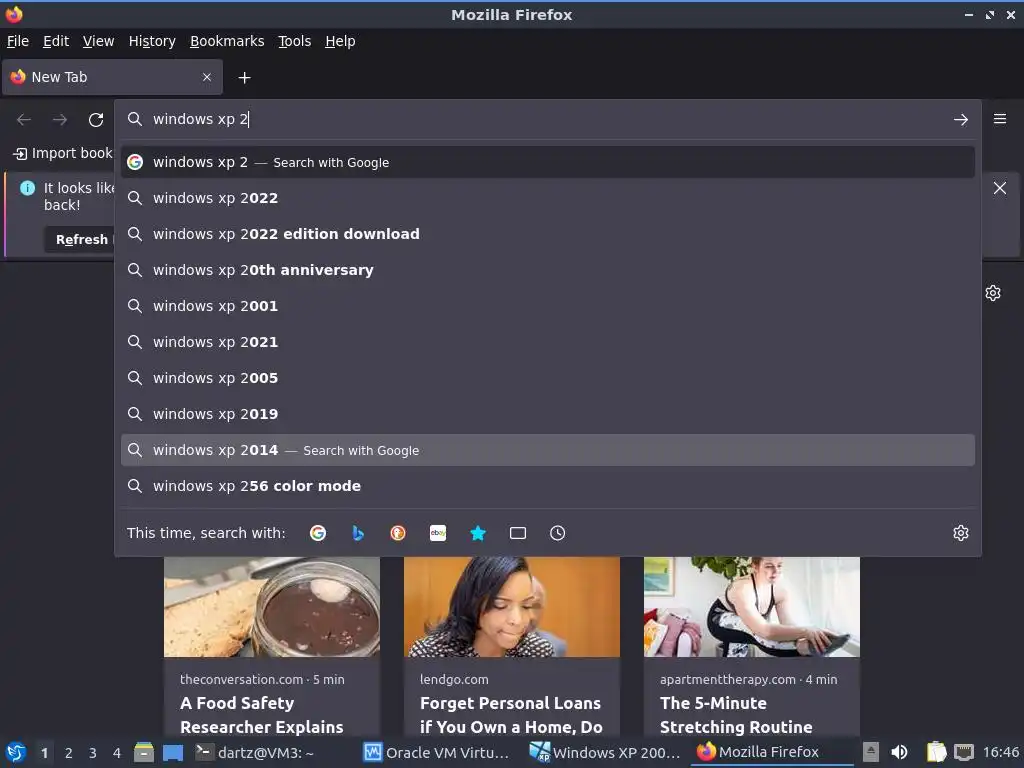Open the Edit menu

[x=56, y=41]
